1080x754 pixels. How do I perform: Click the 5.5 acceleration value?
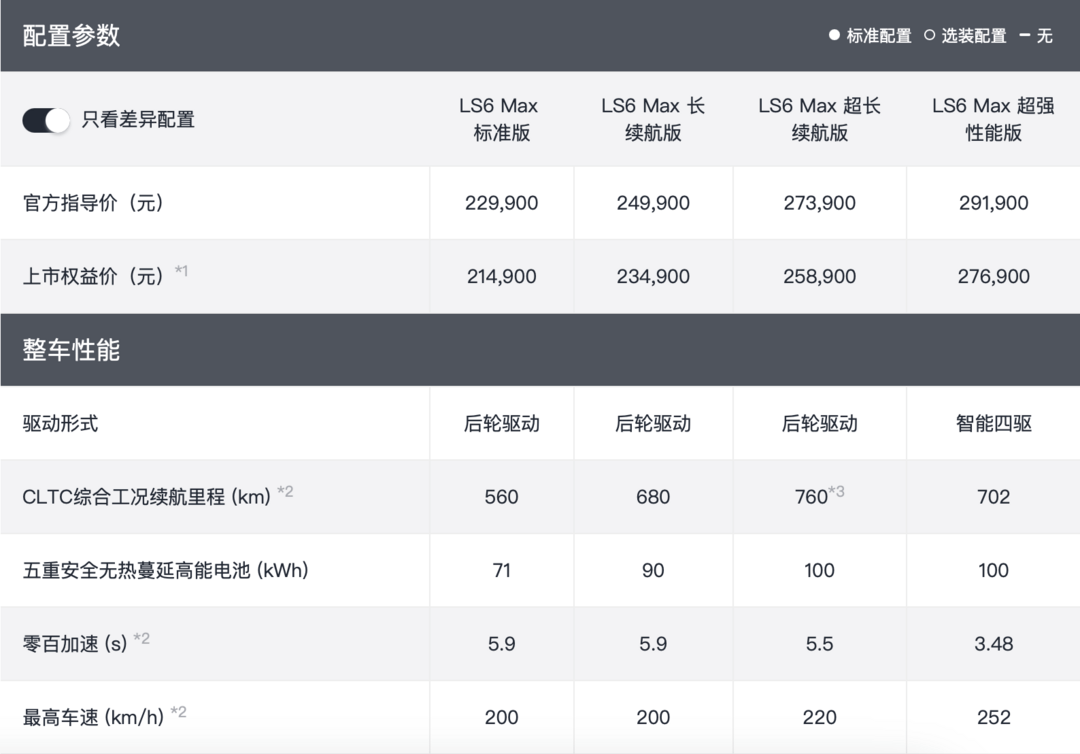[x=820, y=644]
